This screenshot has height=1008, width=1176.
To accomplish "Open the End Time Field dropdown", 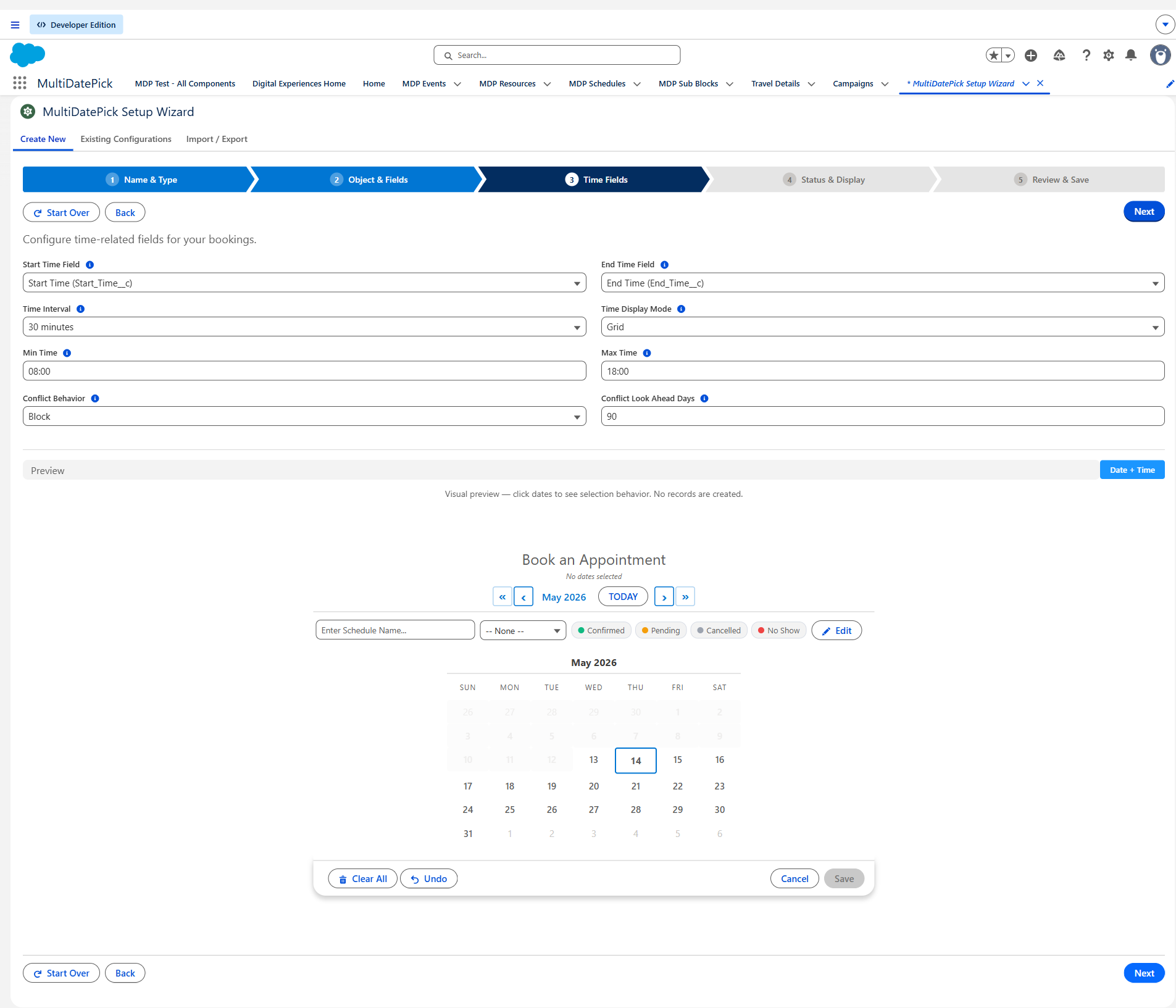I will pyautogui.click(x=883, y=283).
